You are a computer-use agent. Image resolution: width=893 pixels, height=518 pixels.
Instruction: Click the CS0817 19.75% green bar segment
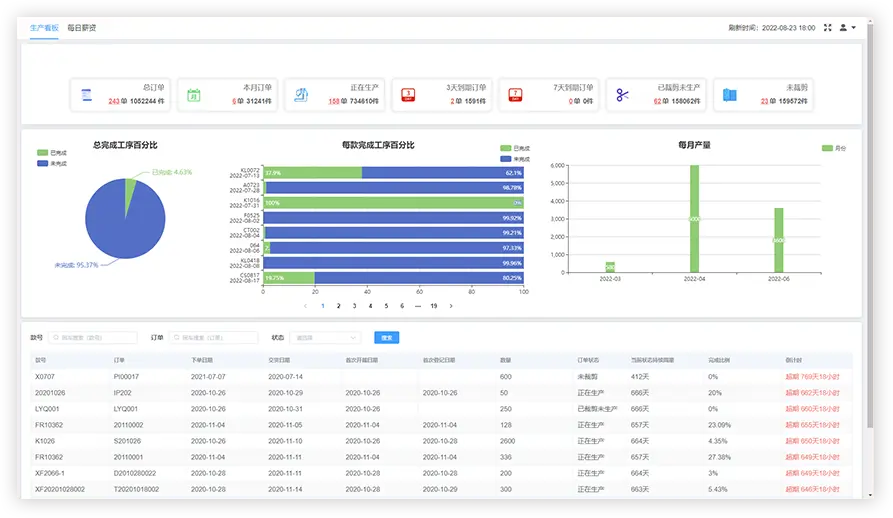(x=289, y=278)
